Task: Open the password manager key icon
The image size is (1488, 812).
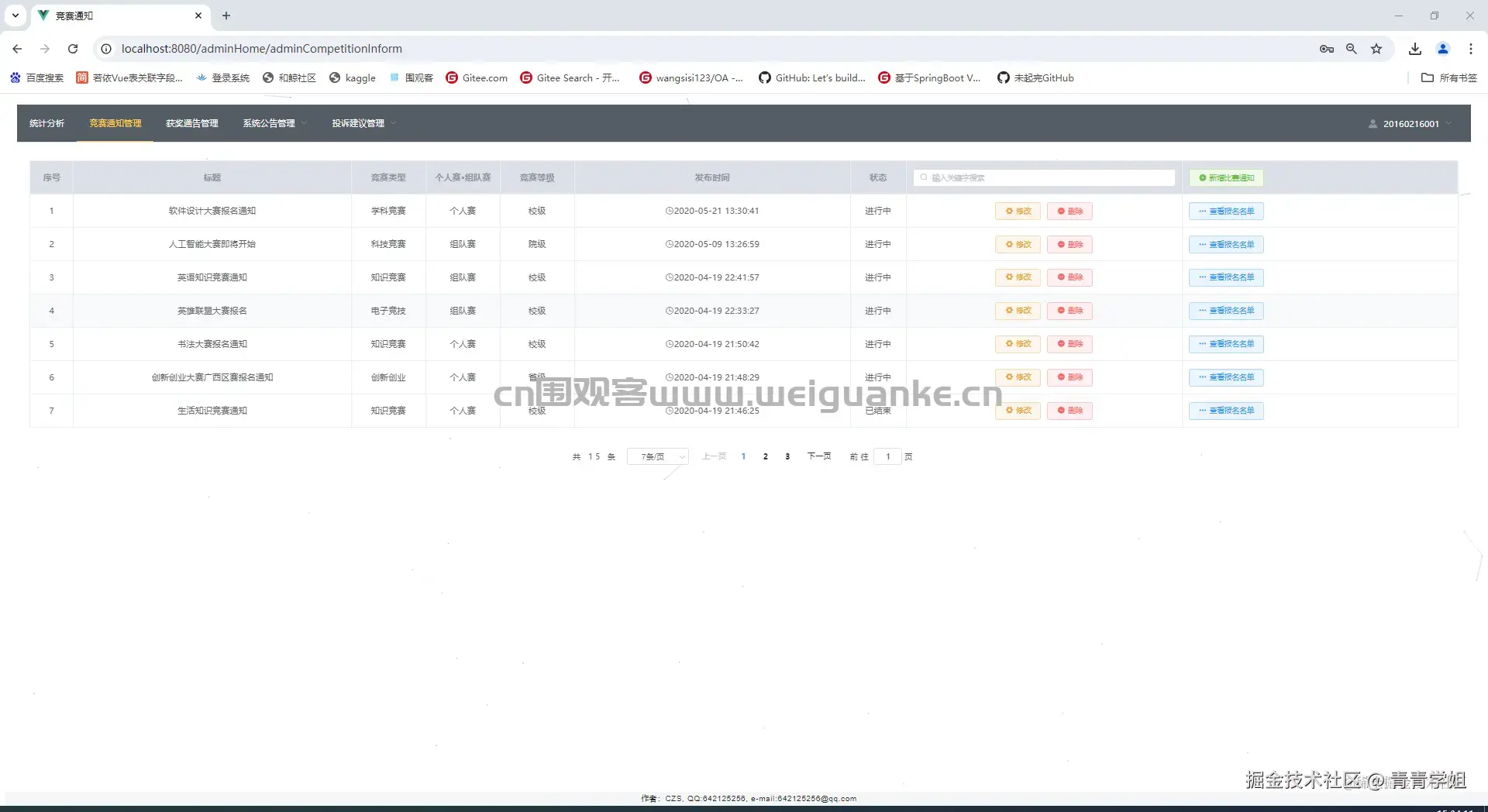Action: click(x=1327, y=49)
